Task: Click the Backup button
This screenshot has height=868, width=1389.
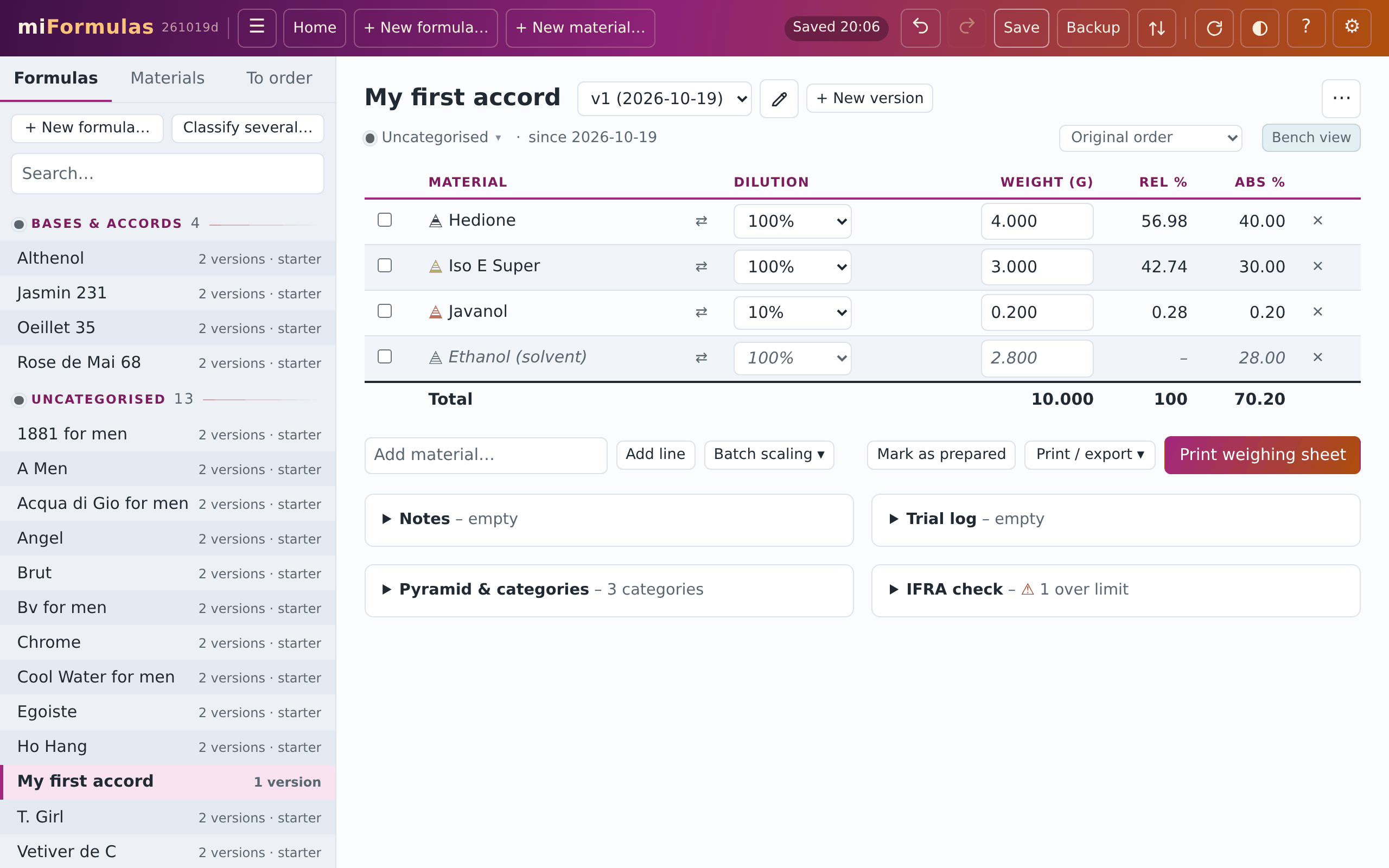Action: pos(1093,28)
